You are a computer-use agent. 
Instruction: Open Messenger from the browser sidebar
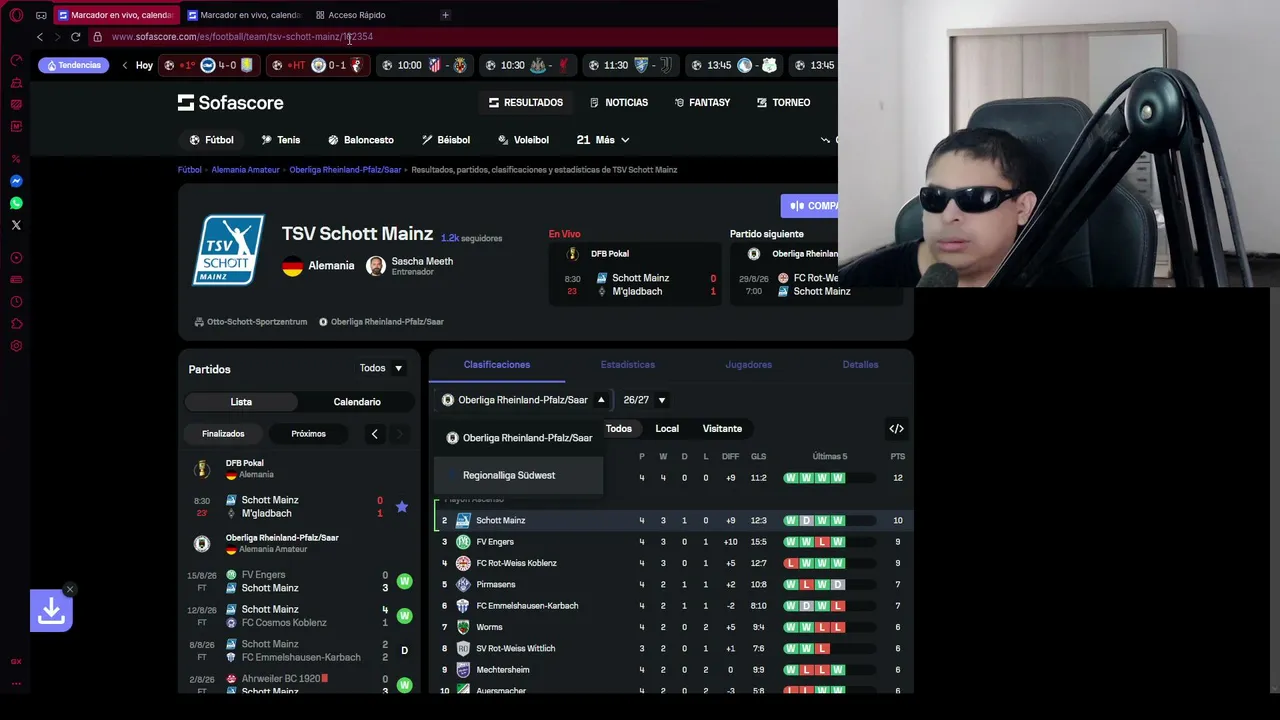point(16,181)
